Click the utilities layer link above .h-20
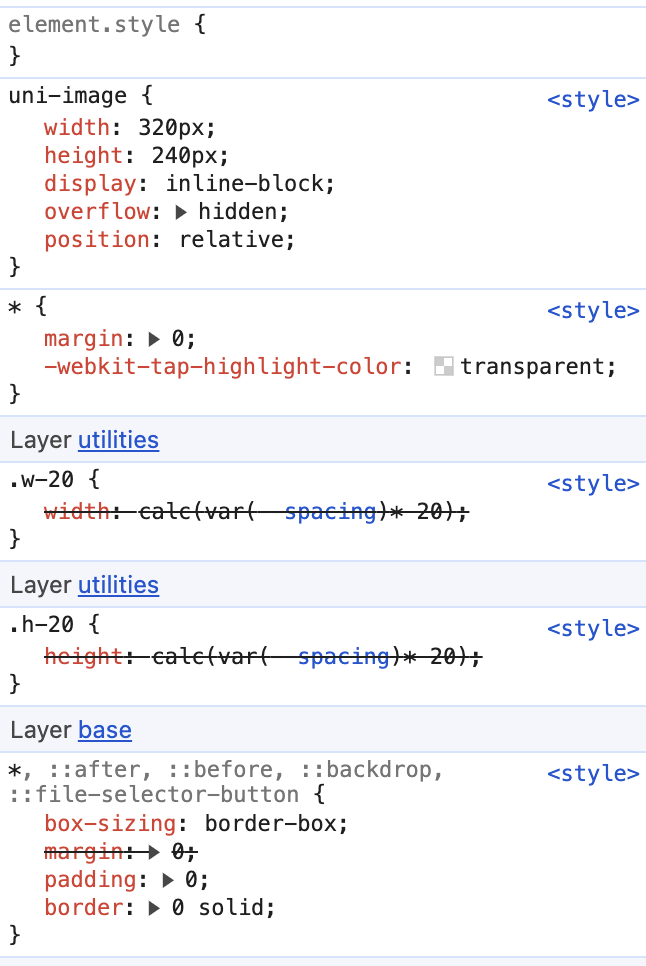This screenshot has height=966, width=646. (118, 585)
